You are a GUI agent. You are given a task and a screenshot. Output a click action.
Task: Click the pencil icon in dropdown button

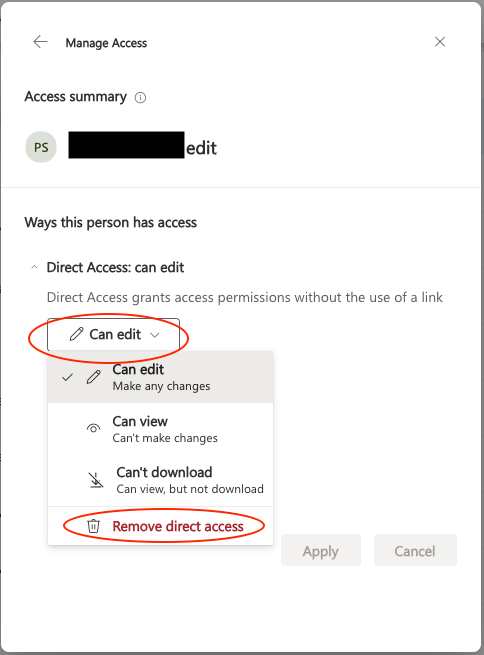[x=76, y=334]
